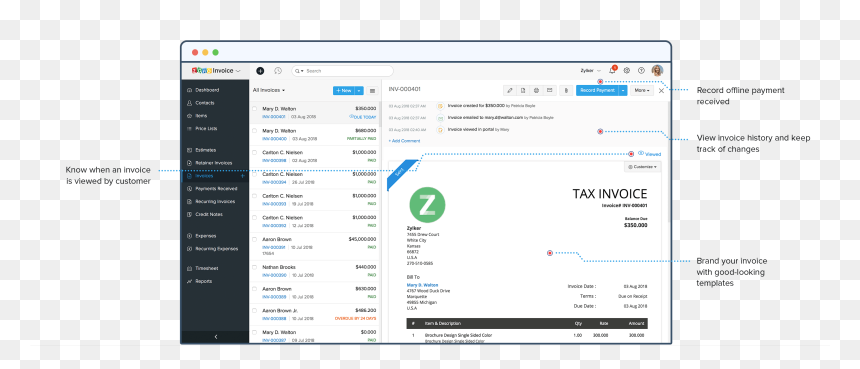860x369 pixels.
Task: Click the green Zylker Z logo on invoice
Action: 427,205
